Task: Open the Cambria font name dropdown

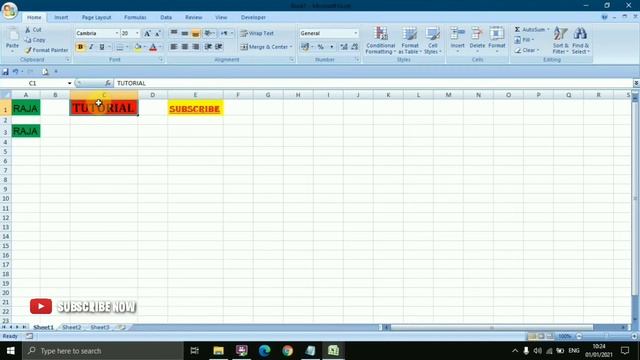Action: 117,33
